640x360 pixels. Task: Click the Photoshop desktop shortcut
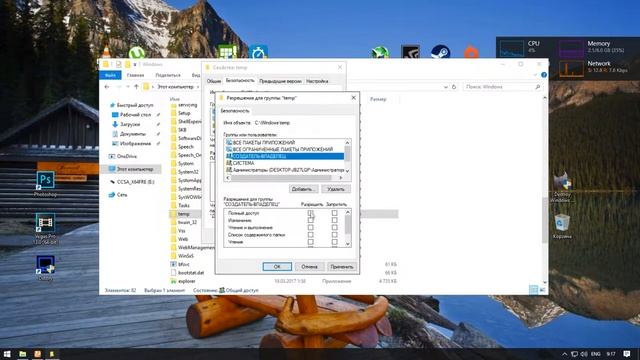tap(45, 184)
